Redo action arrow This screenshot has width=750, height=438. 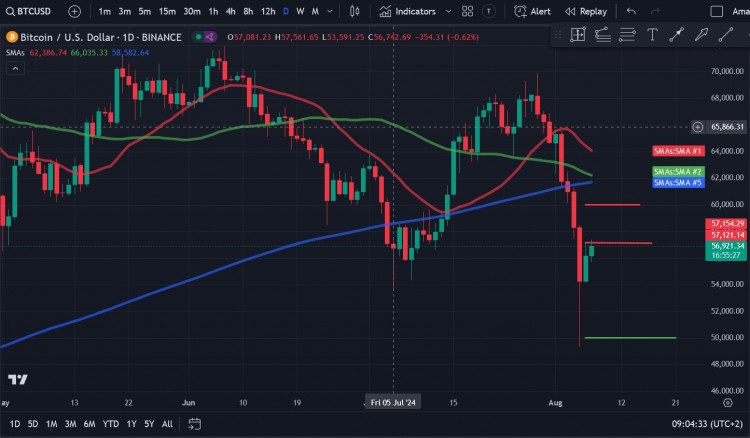pyautogui.click(x=655, y=11)
